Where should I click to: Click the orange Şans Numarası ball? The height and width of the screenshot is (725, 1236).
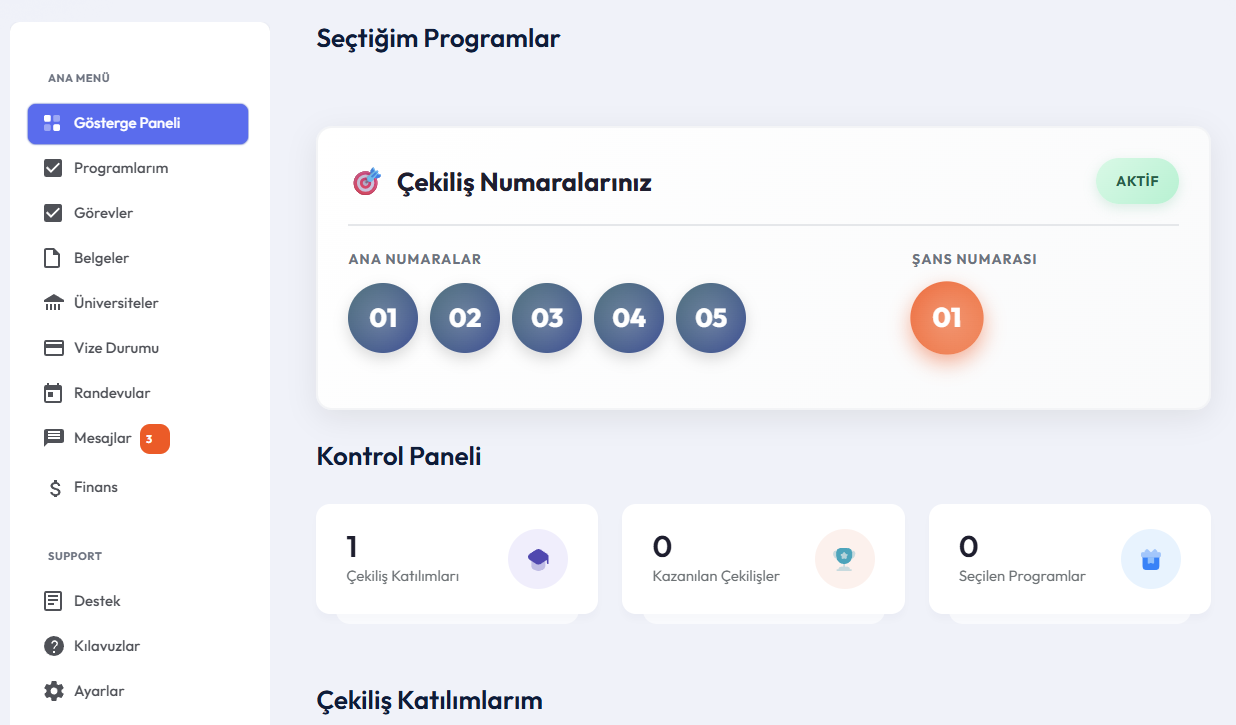[x=946, y=318]
